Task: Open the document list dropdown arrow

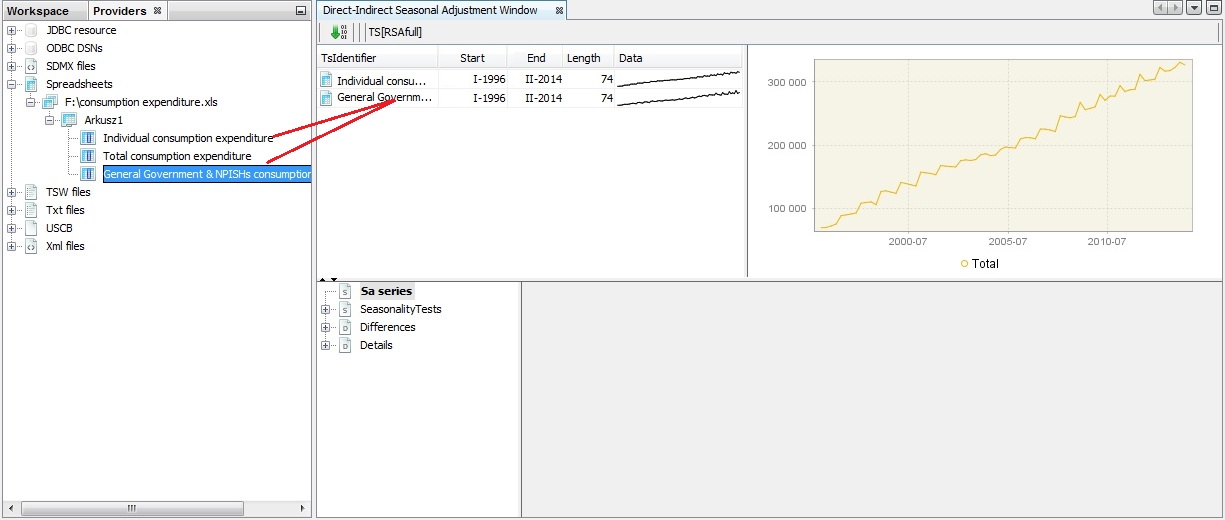Action: tap(1193, 8)
